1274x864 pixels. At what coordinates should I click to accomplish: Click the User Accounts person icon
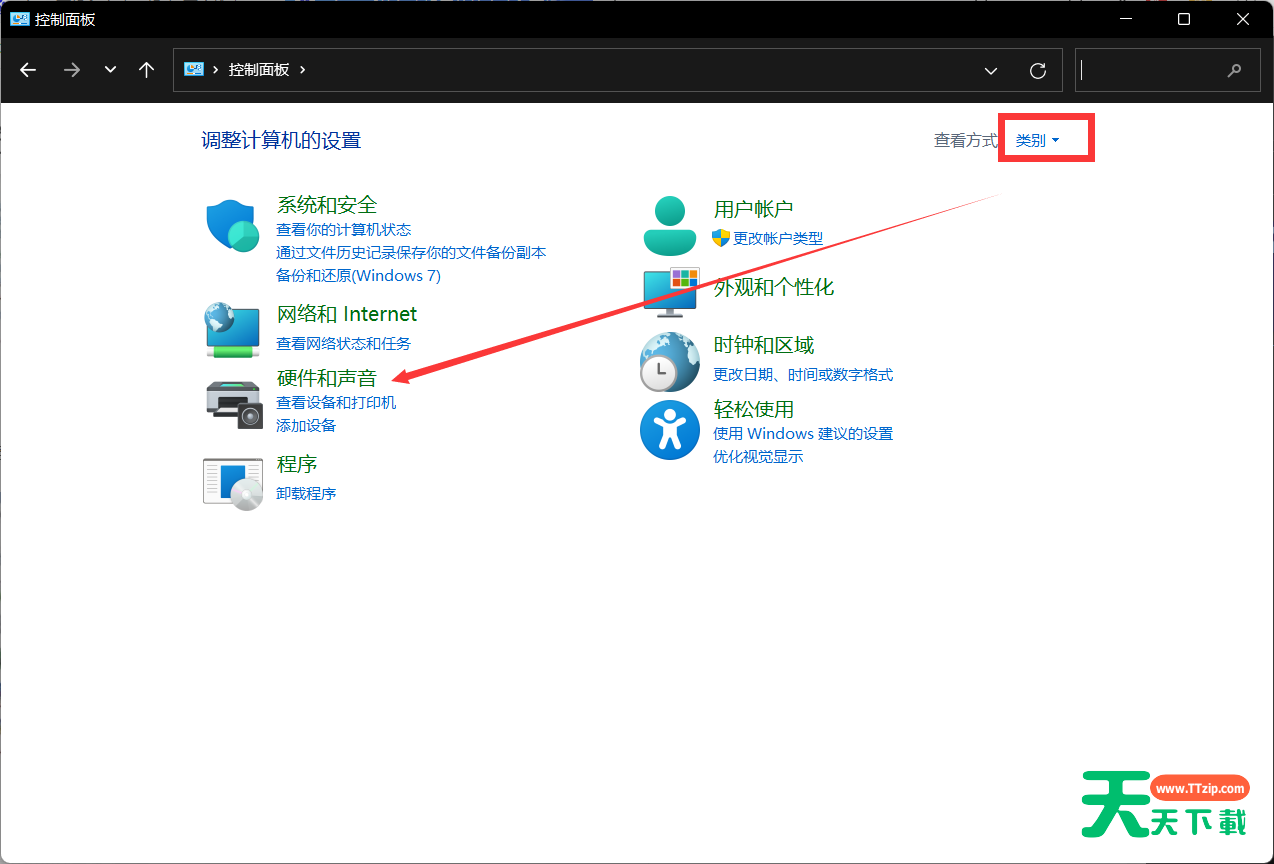tap(669, 225)
